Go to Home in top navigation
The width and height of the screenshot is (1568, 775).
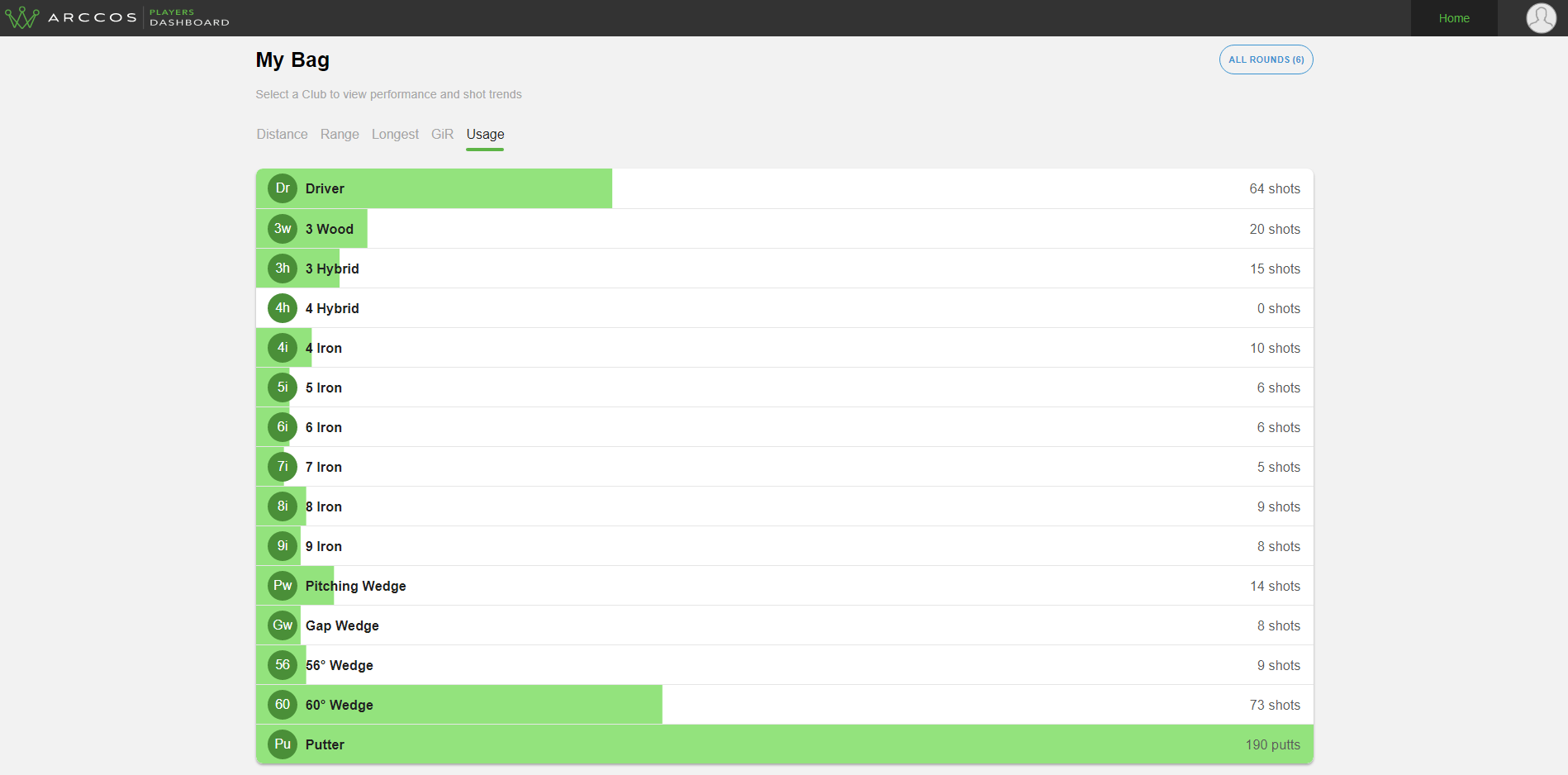pyautogui.click(x=1454, y=18)
